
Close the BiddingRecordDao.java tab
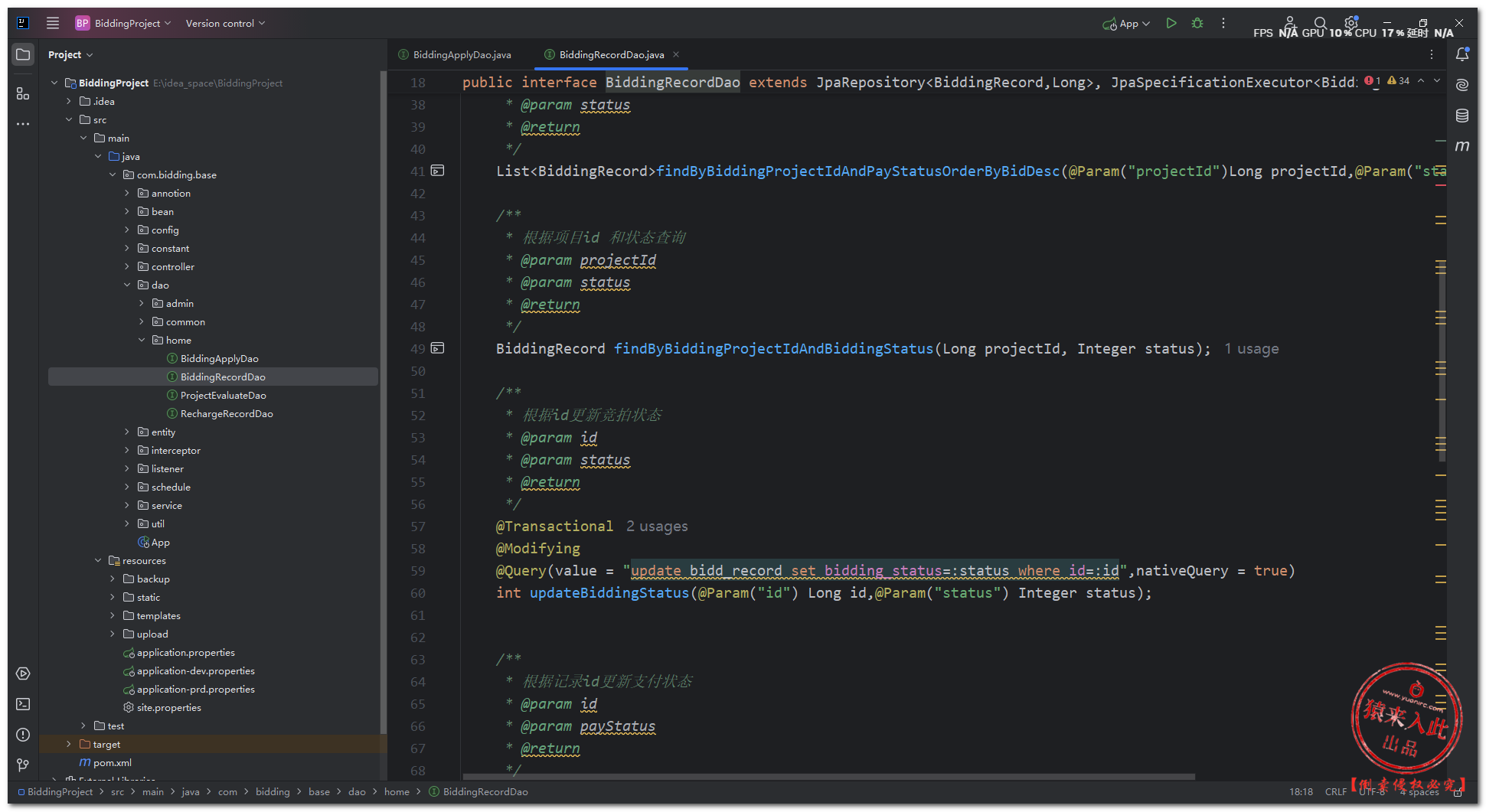pos(676,54)
